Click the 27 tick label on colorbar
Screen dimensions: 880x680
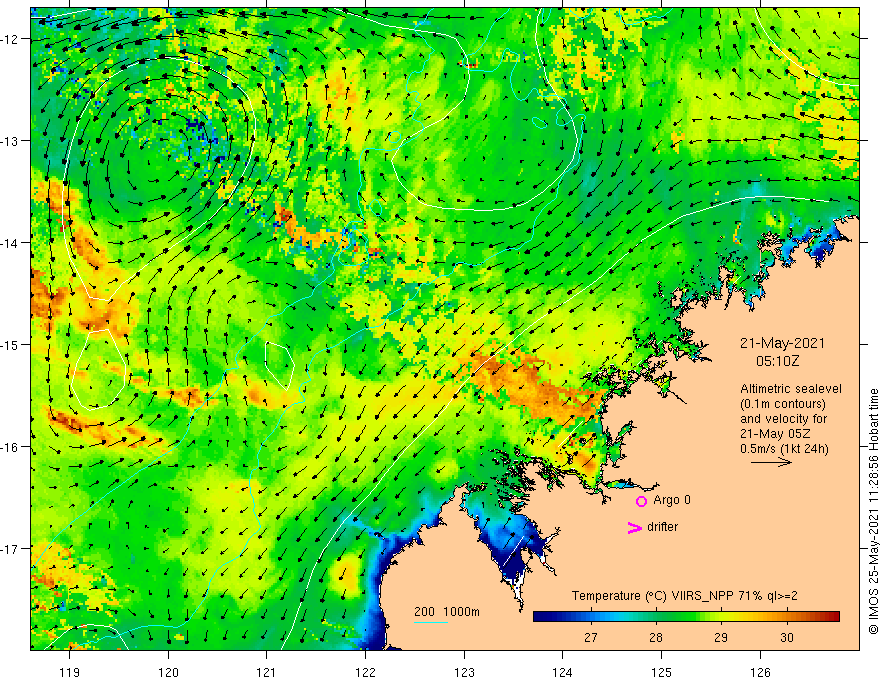(590, 637)
